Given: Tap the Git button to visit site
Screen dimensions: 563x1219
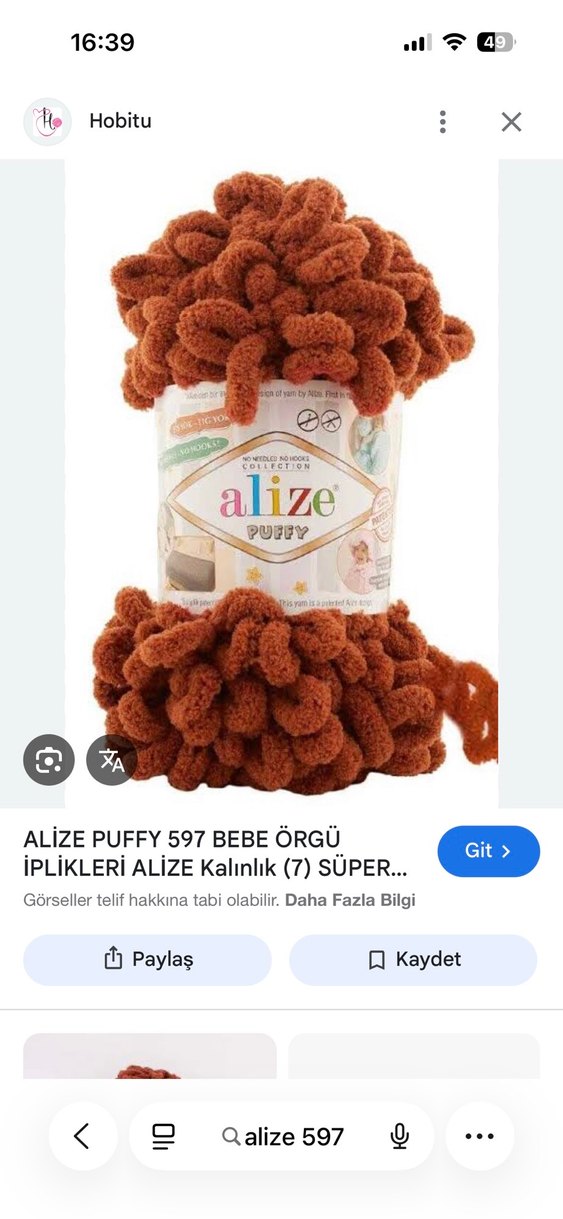Looking at the screenshot, I should [x=488, y=851].
